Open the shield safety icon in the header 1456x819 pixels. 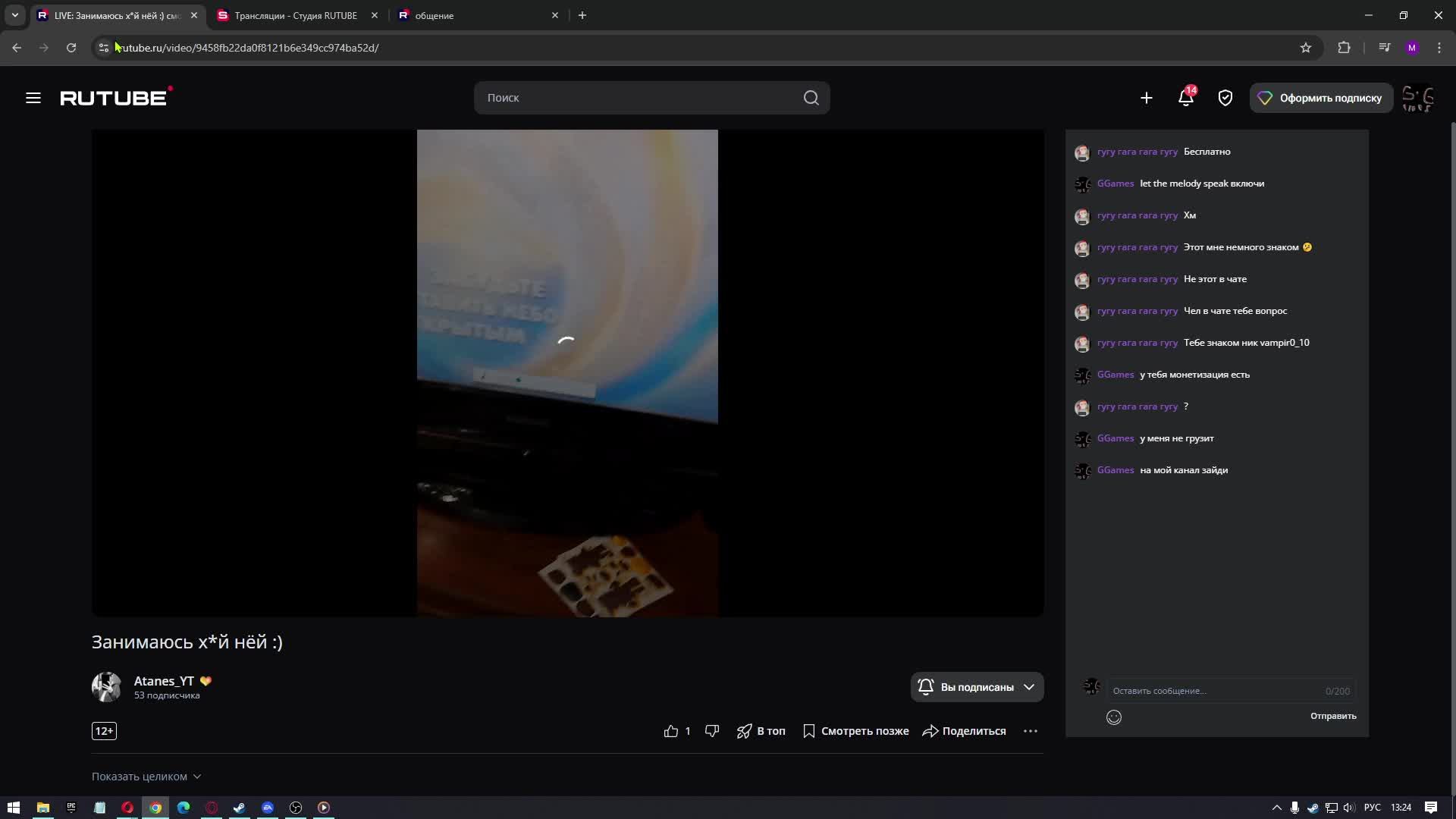[1225, 98]
